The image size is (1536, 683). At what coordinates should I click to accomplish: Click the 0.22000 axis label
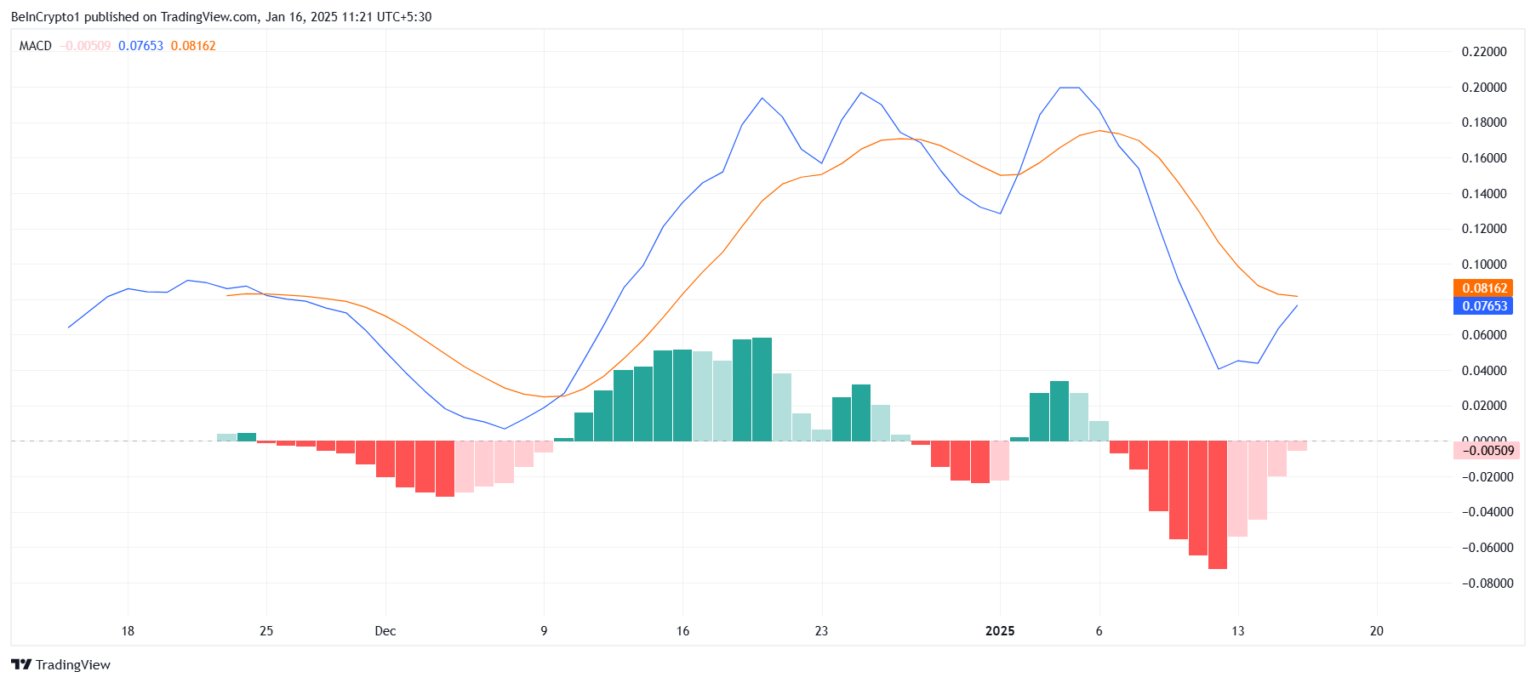(x=1486, y=52)
